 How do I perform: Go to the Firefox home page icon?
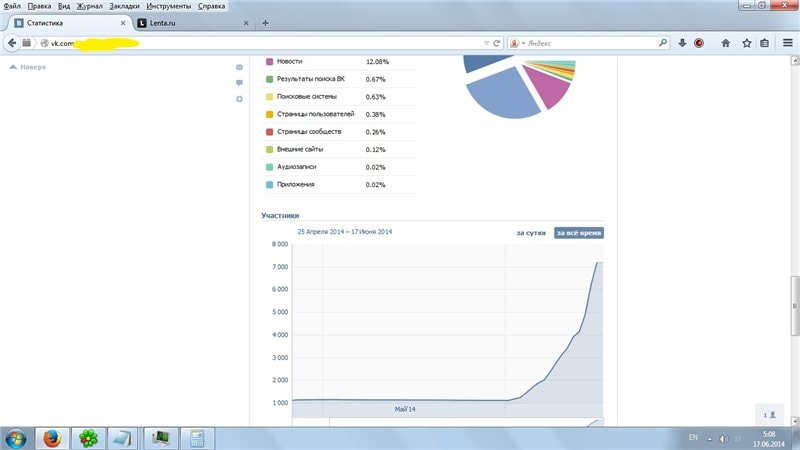(x=725, y=43)
